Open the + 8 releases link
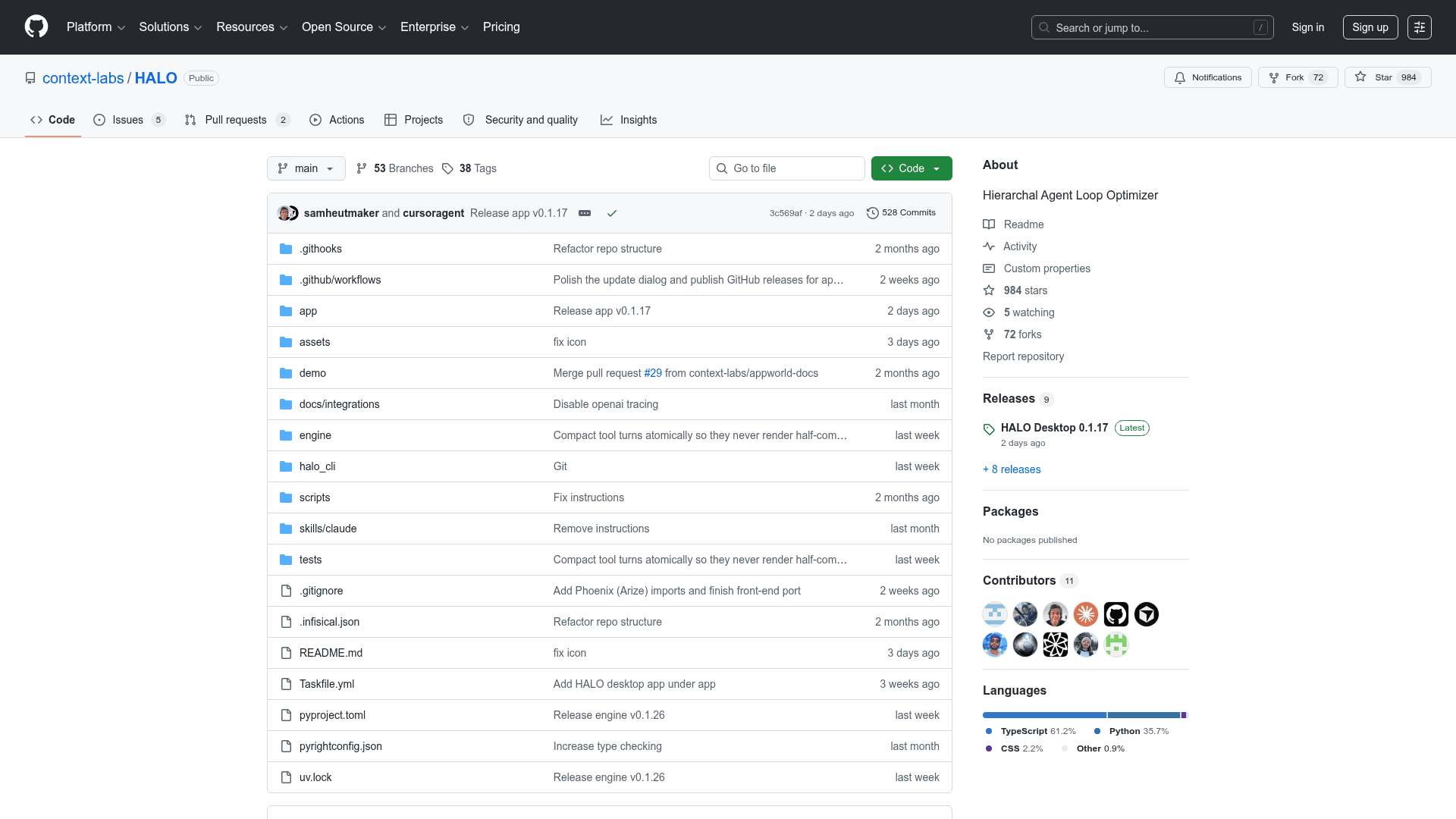 (1012, 469)
